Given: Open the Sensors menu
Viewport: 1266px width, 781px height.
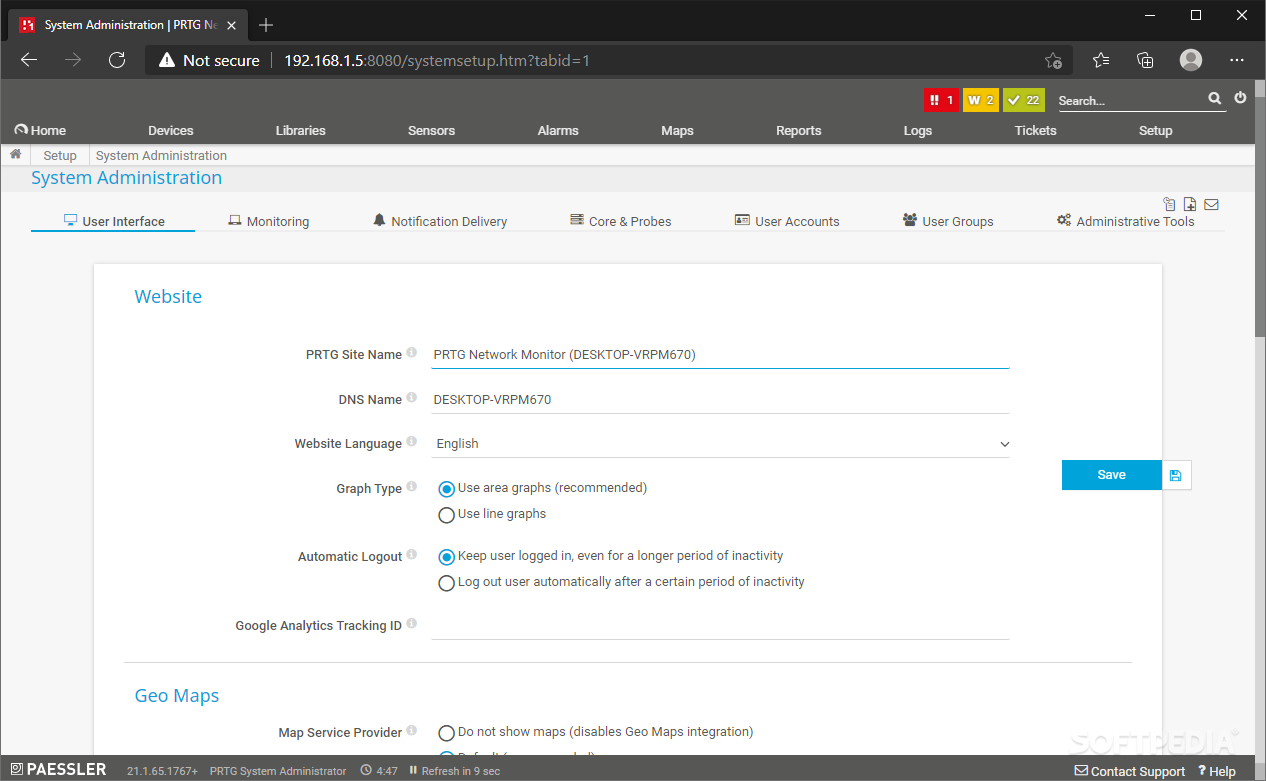Looking at the screenshot, I should tap(432, 130).
